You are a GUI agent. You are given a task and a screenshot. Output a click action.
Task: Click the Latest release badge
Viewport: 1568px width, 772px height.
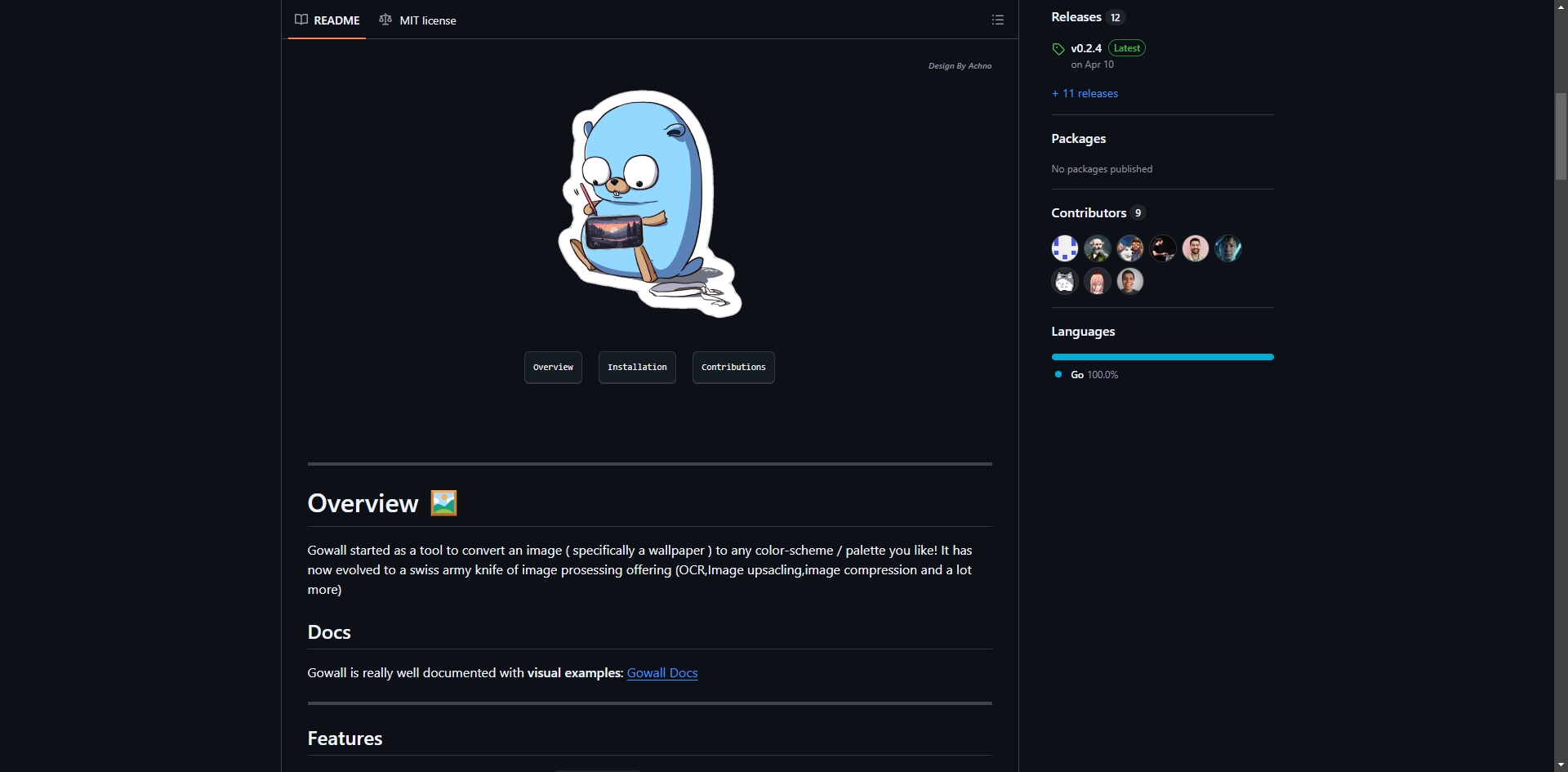click(x=1127, y=48)
